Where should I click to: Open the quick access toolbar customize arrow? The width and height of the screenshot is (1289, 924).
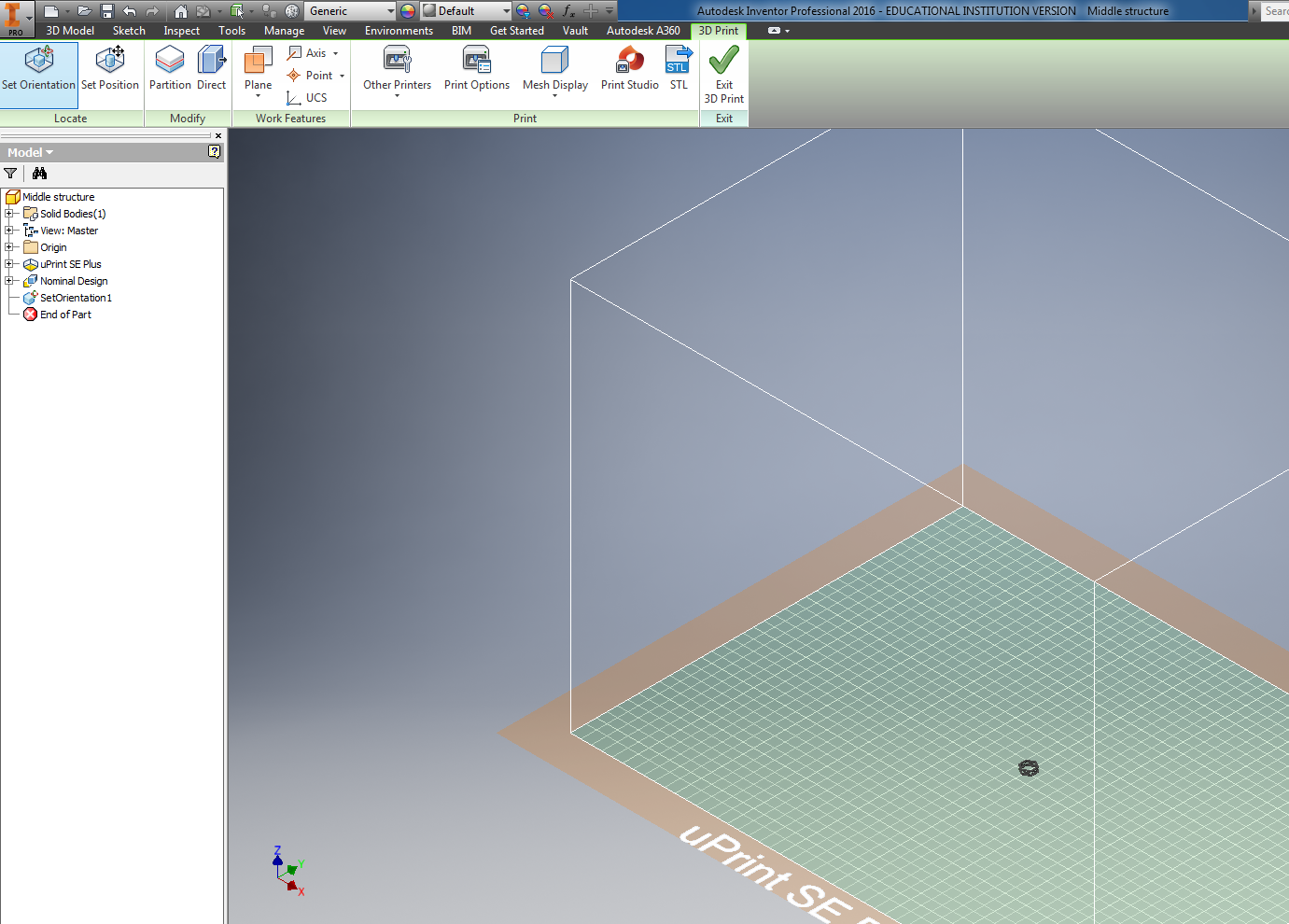point(609,11)
